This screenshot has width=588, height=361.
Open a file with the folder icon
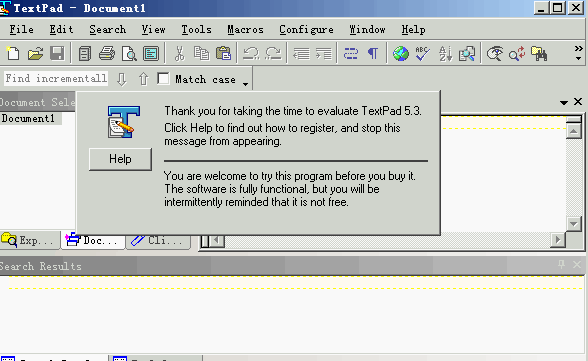click(x=35, y=54)
